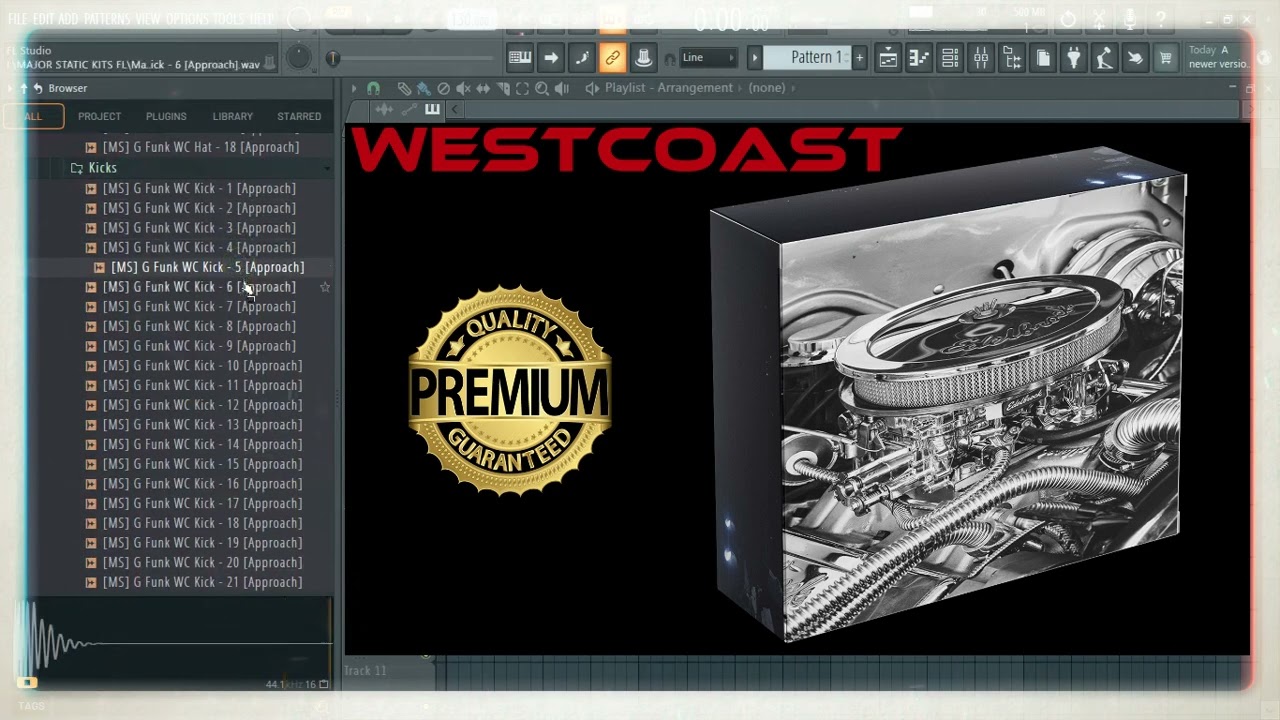Select the Paint brush tool in Playlist
This screenshot has width=1280, height=720.
point(424,88)
